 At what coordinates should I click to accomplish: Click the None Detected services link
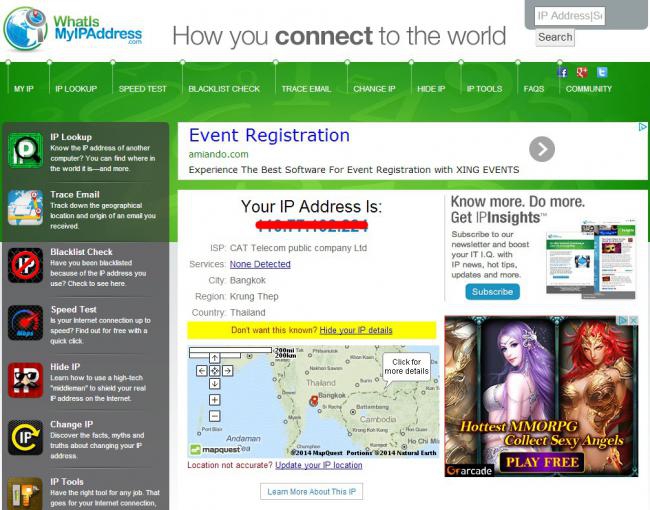[260, 264]
